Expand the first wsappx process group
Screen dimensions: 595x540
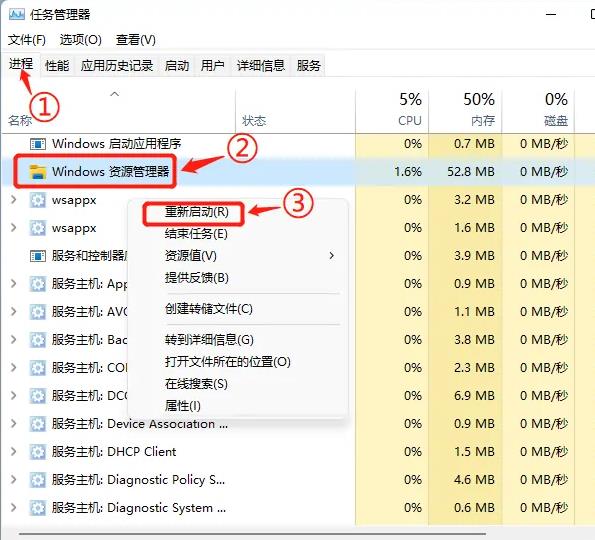(x=14, y=200)
